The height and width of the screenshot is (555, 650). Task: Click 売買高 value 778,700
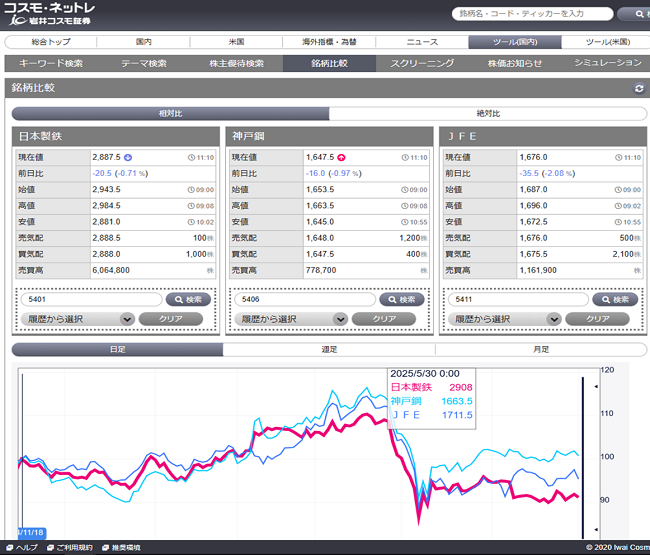[x=321, y=270]
